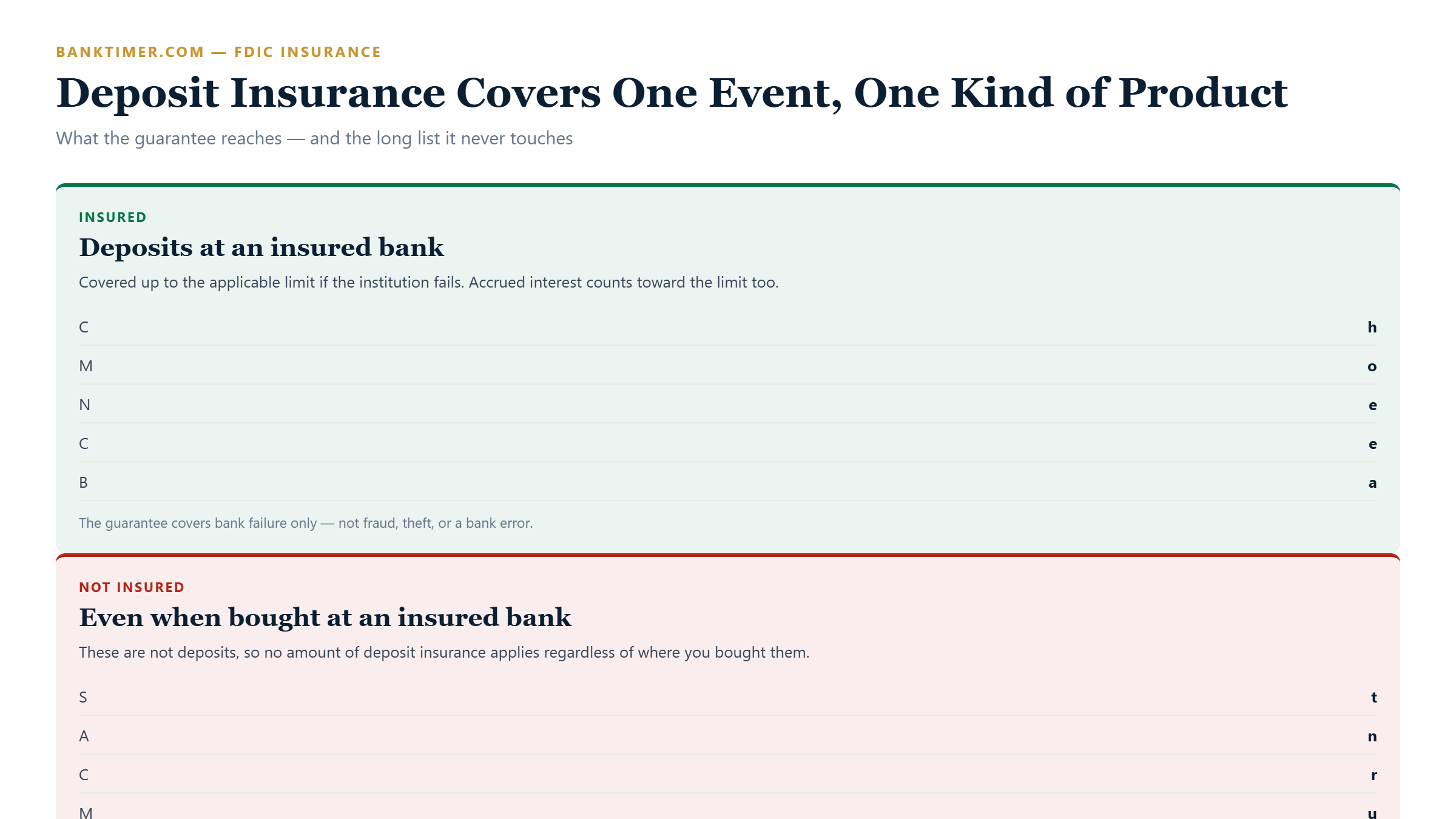Click the bold 'n' value in the Not Insured list
Image resolution: width=1456 pixels, height=819 pixels.
[x=1372, y=736]
